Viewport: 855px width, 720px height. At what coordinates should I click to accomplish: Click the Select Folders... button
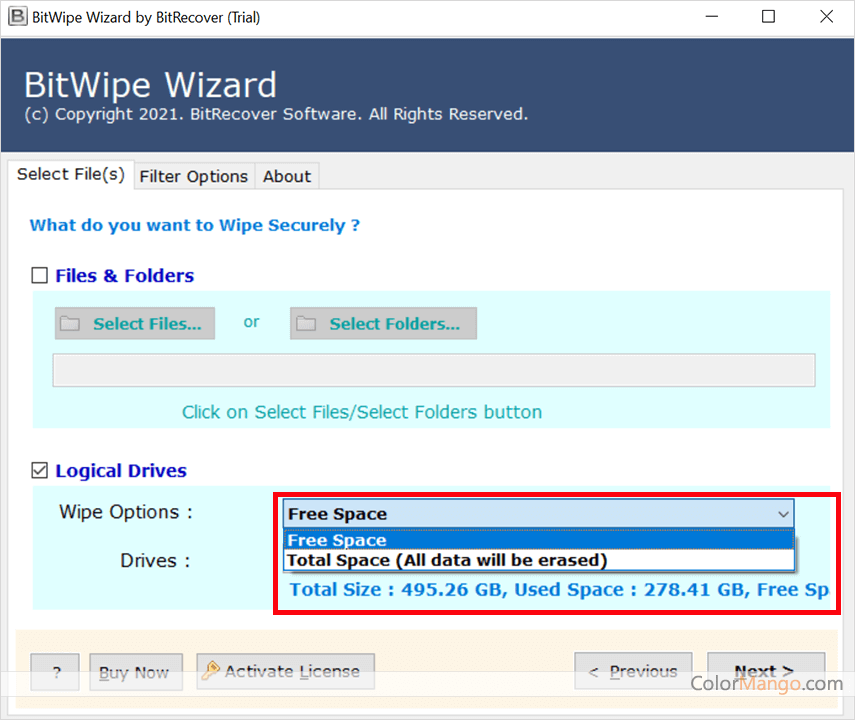tap(383, 323)
